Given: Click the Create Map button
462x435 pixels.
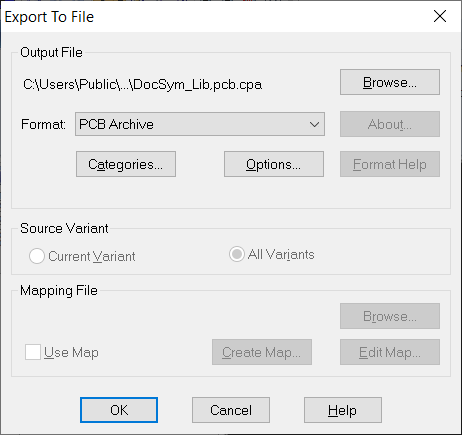Looking at the screenshot, I should tap(262, 352).
